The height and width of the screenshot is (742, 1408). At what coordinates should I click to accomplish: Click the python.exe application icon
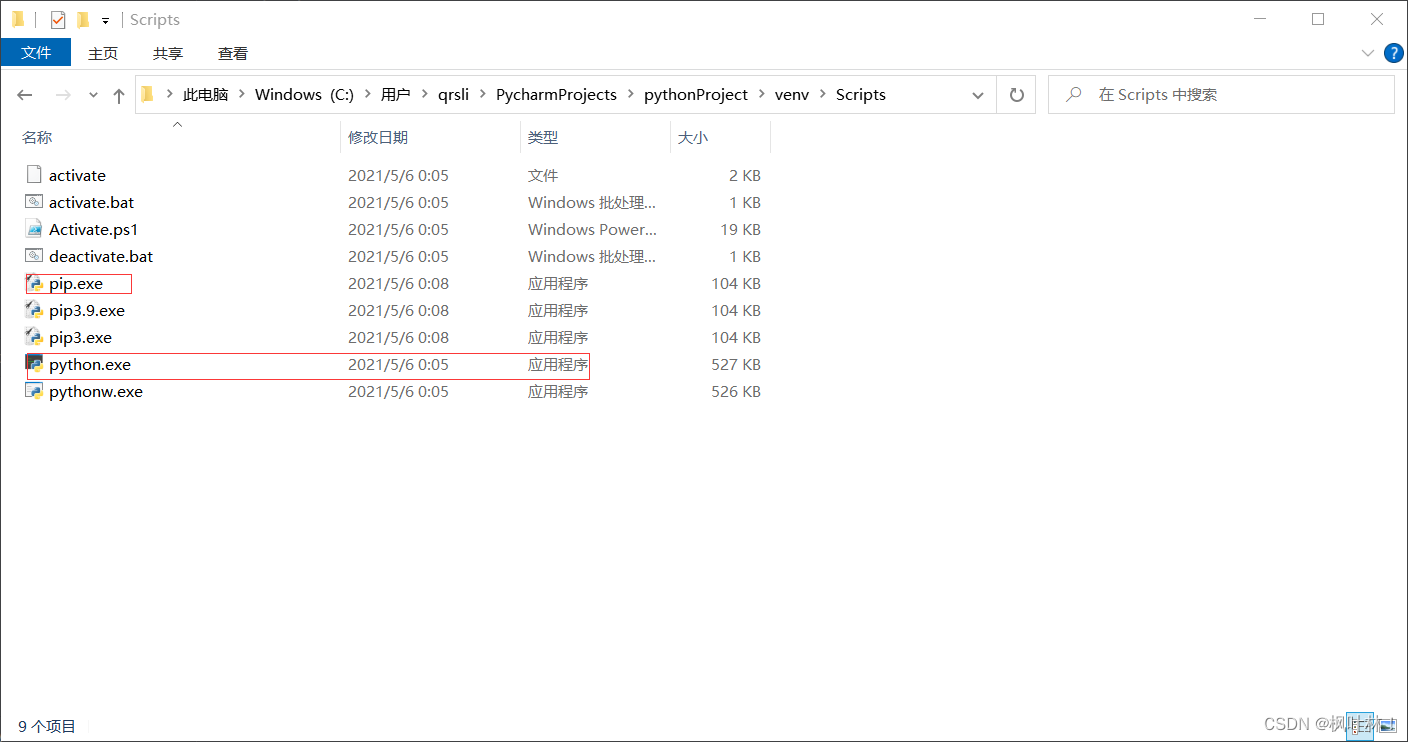(34, 364)
